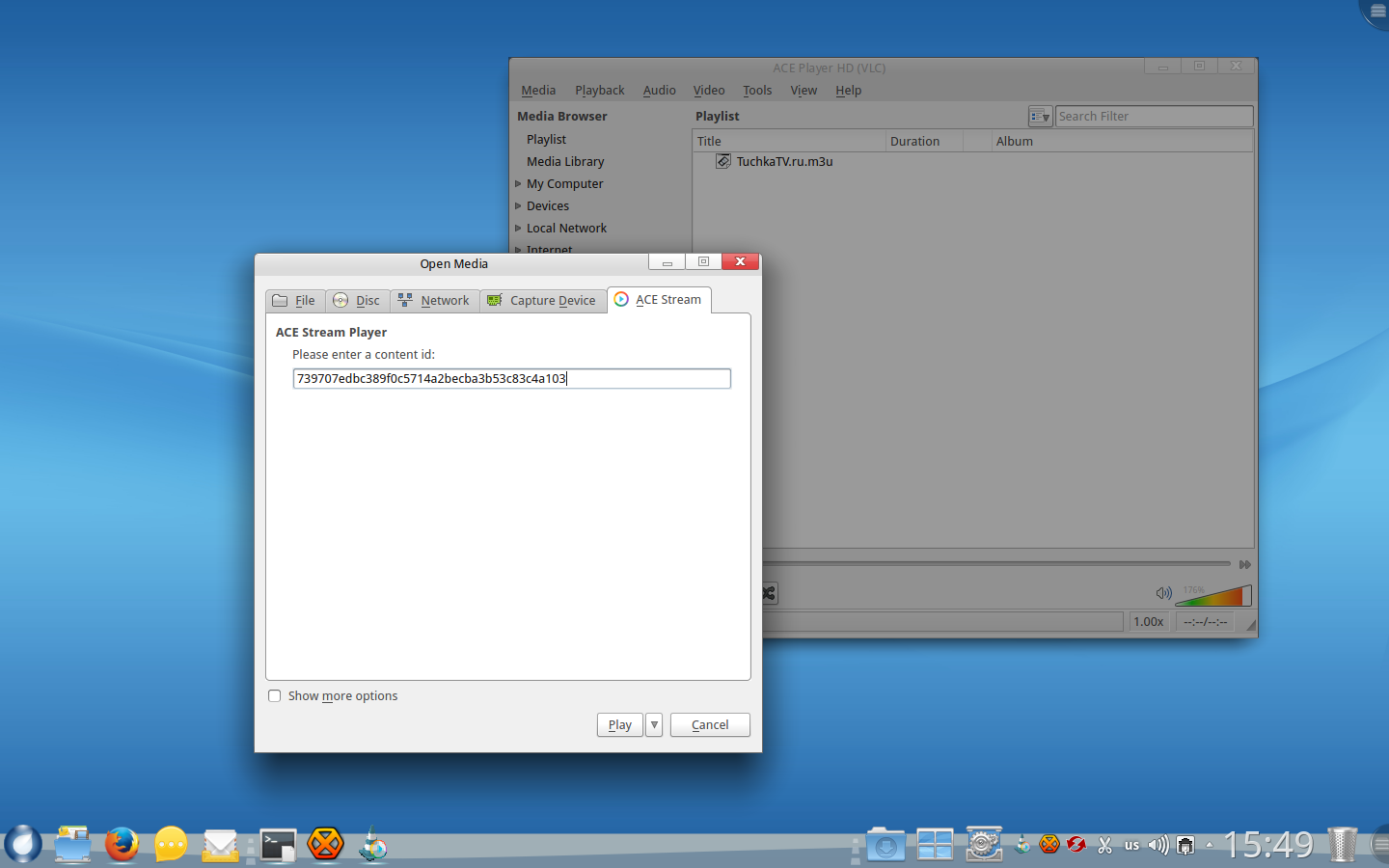
Task: Open the desktop pager window grid
Action: click(935, 845)
